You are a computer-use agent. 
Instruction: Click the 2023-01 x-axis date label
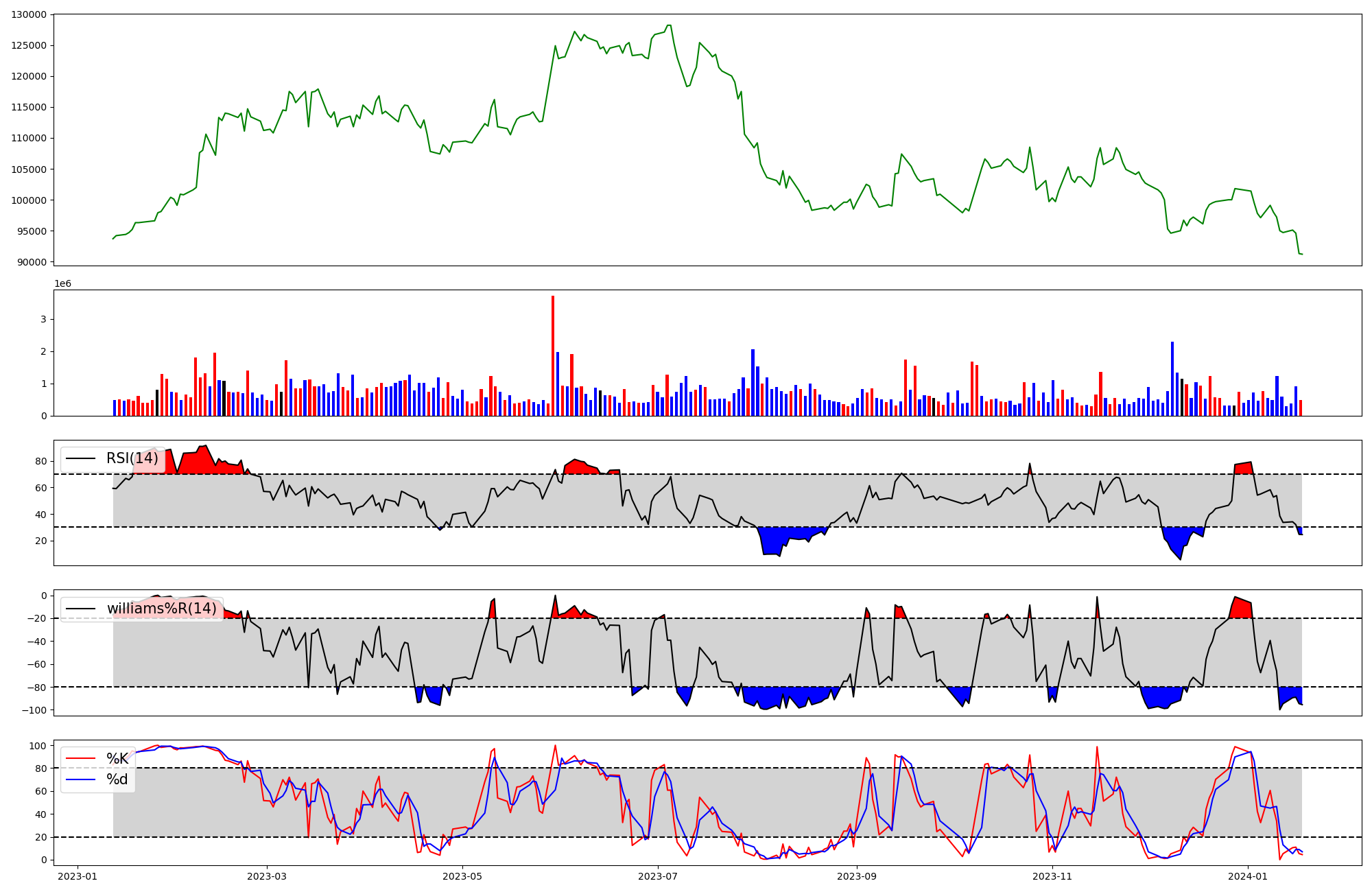(78, 876)
